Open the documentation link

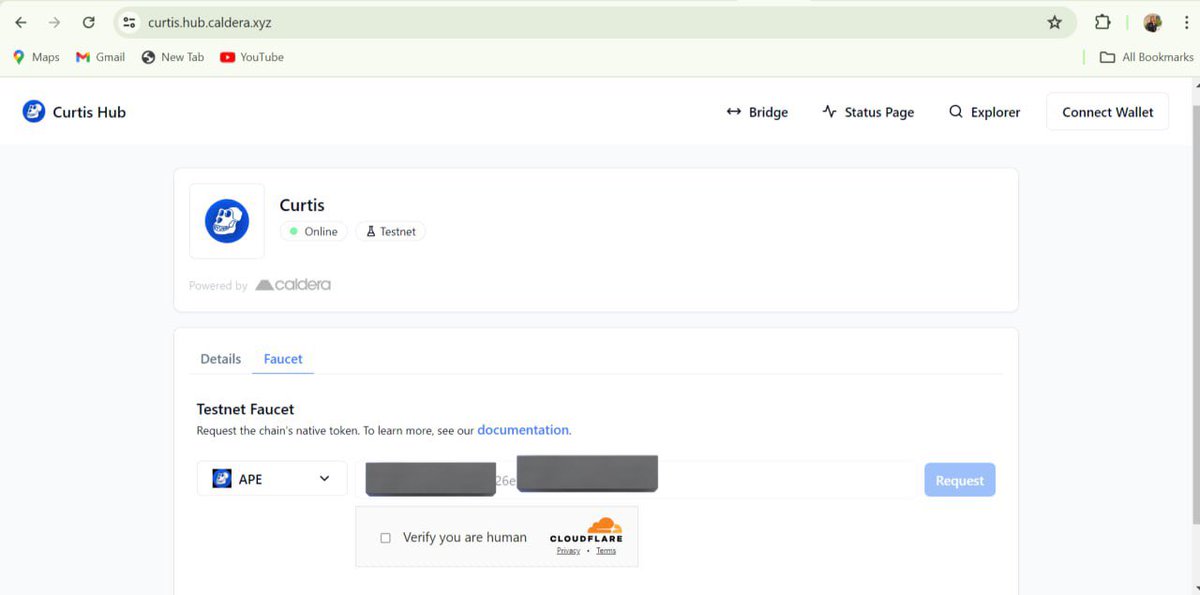coord(523,430)
